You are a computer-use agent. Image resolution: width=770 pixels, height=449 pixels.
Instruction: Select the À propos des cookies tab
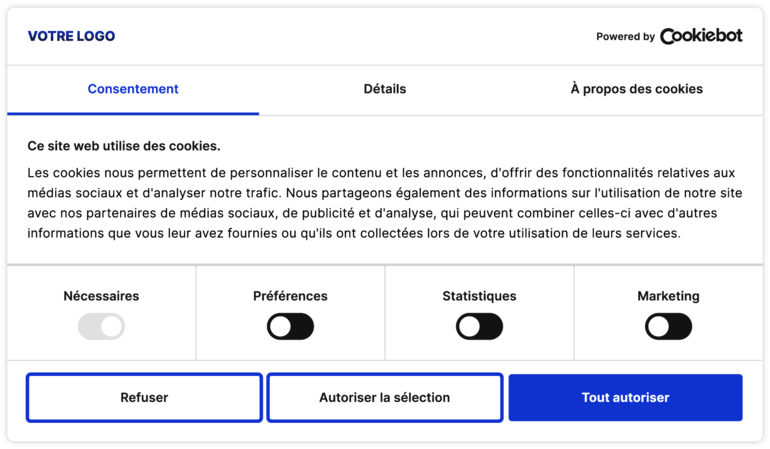pyautogui.click(x=636, y=89)
